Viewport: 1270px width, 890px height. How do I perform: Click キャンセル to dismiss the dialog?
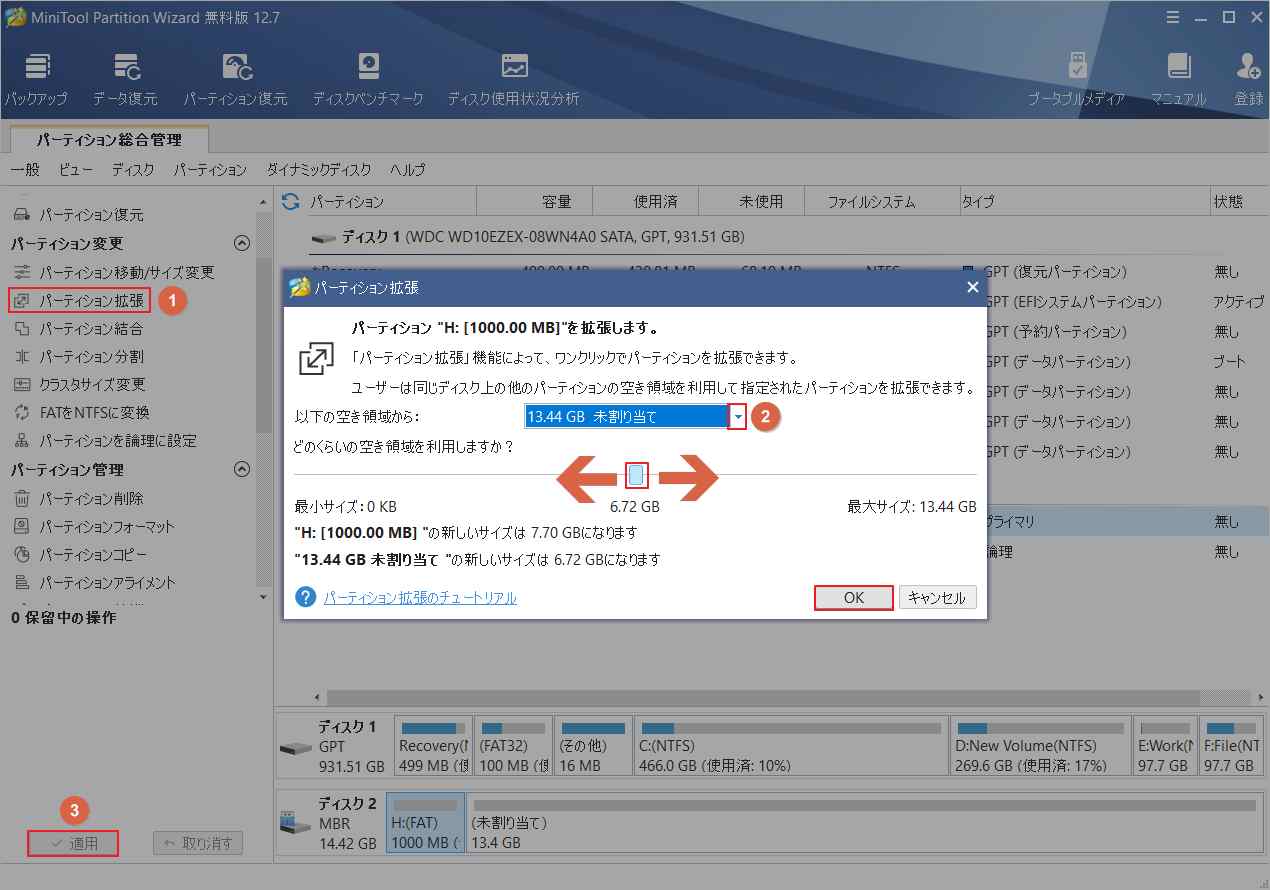pos(937,598)
